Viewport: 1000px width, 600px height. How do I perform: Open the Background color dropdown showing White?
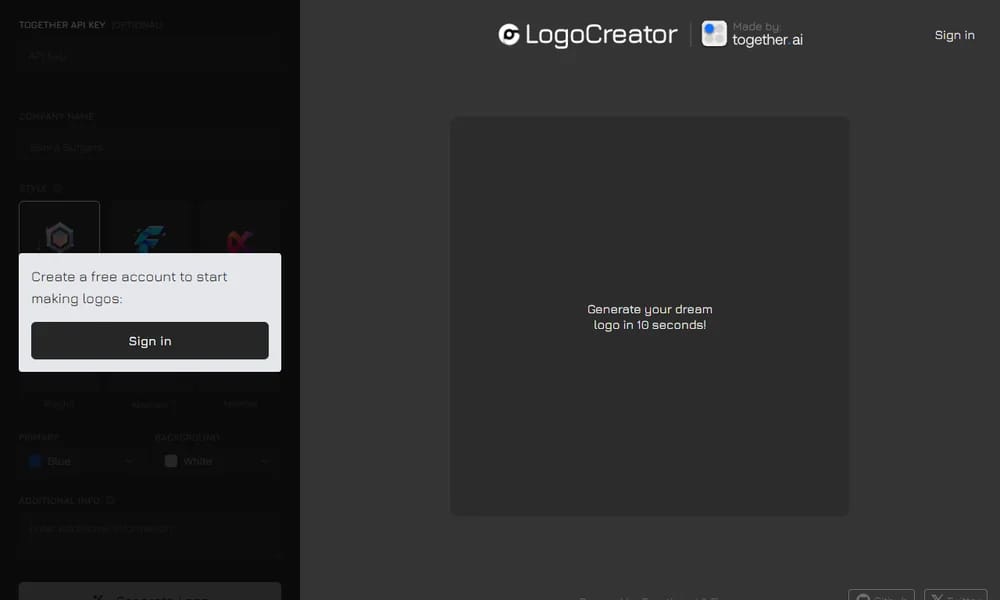pyautogui.click(x=217, y=461)
